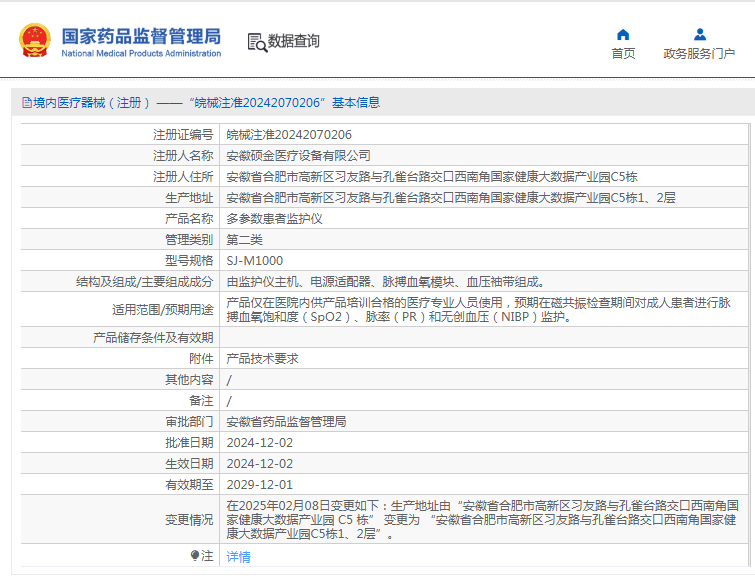This screenshot has height=579, width=755.
Task: Click the 适用范围/预期用途 label
Action: point(163,310)
